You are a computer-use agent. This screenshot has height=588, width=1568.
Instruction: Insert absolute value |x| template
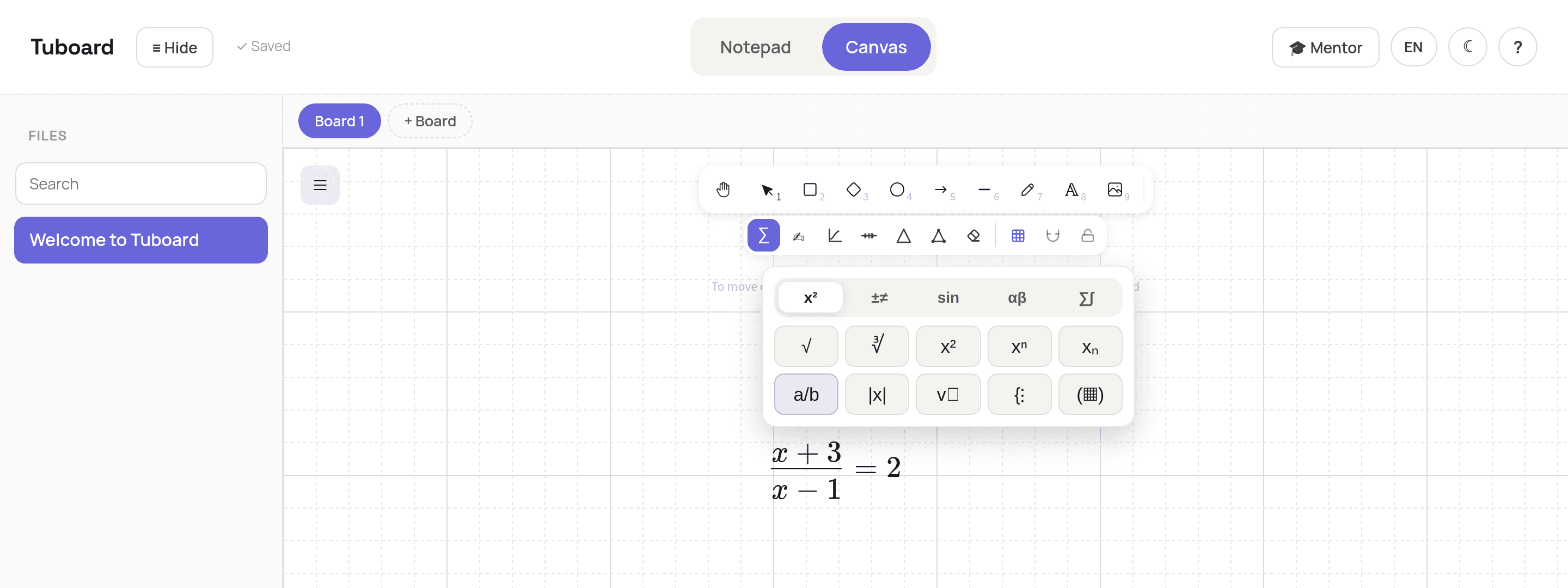pos(877,394)
